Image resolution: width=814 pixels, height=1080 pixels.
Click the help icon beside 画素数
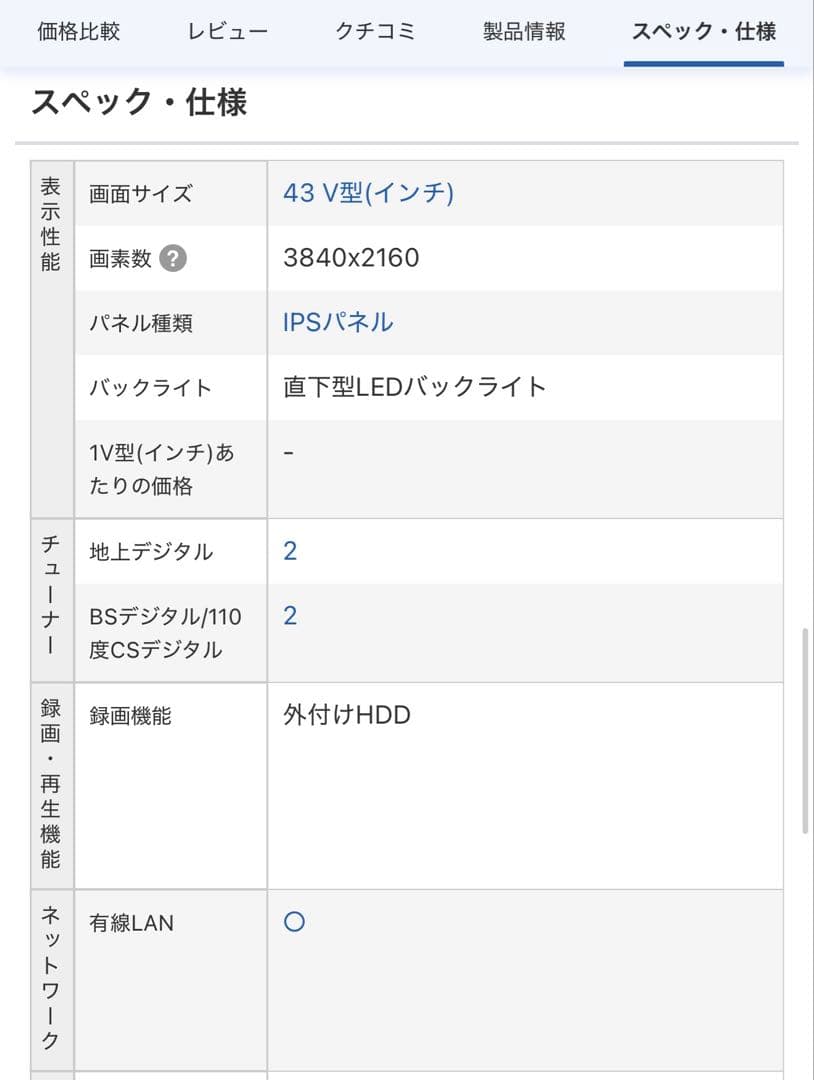point(173,259)
